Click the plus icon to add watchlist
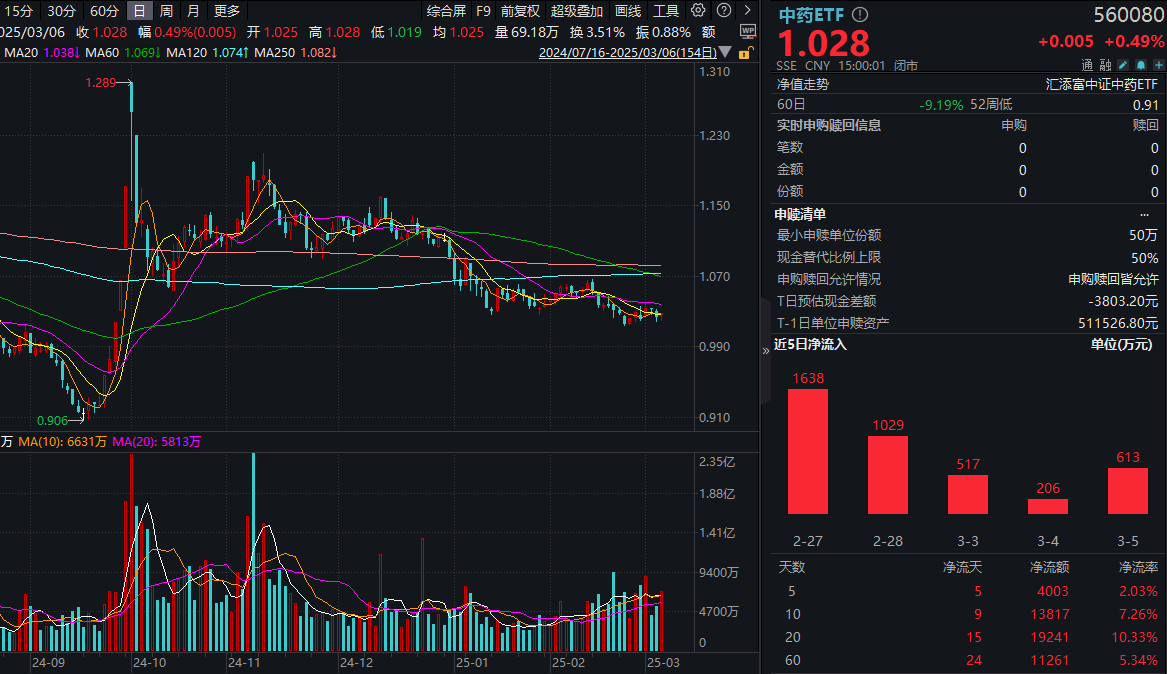Image resolution: width=1167 pixels, height=674 pixels. pos(1161,64)
